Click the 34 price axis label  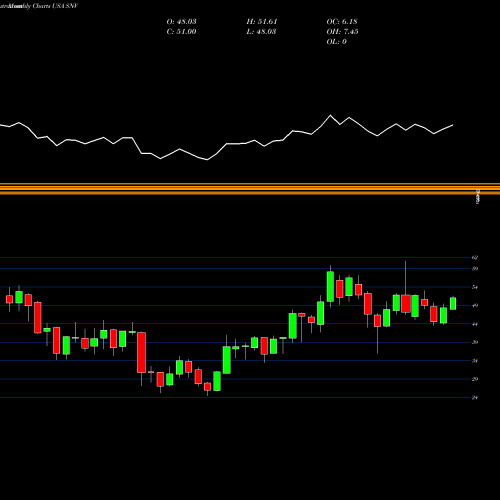pyautogui.click(x=475, y=361)
